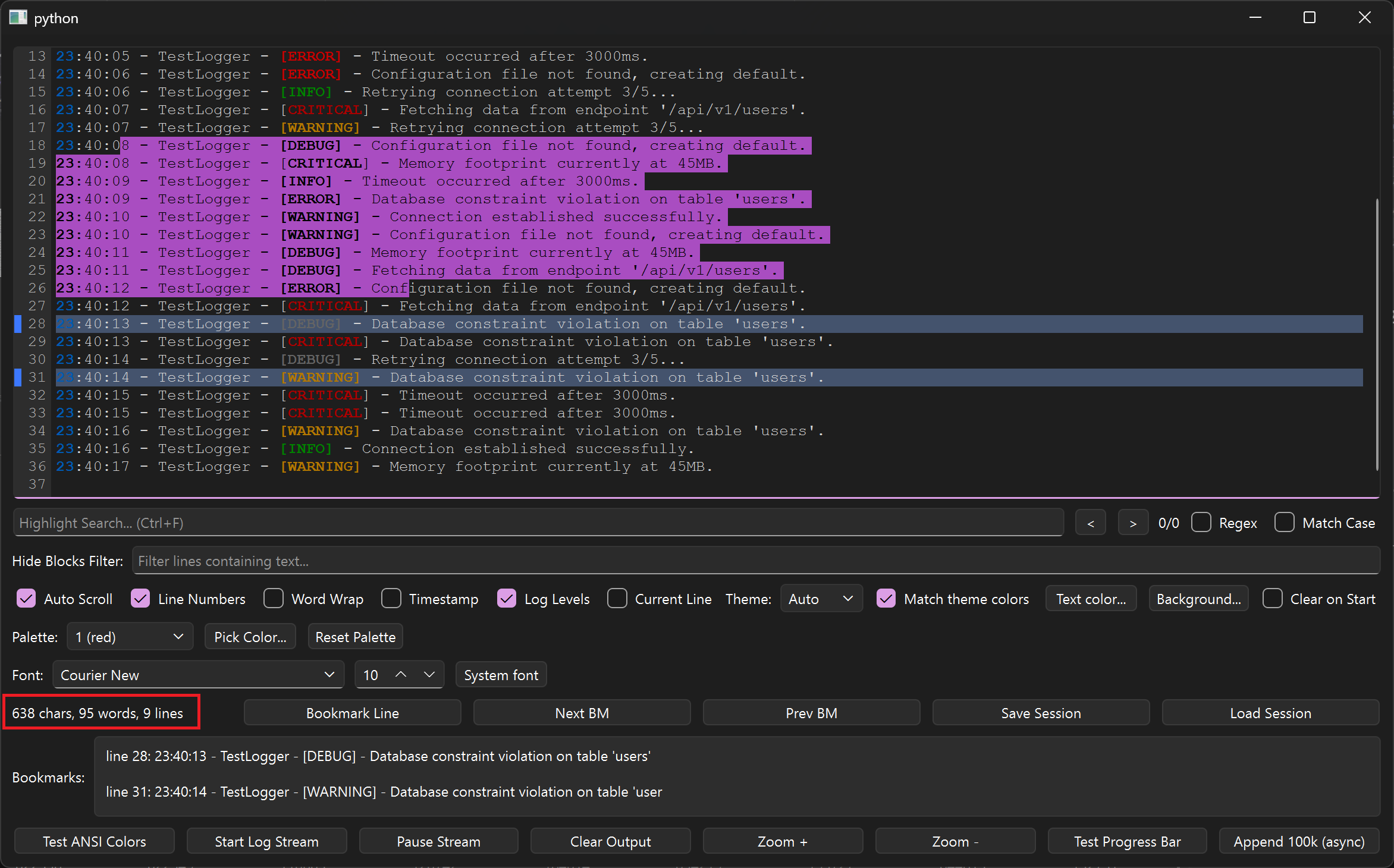Image resolution: width=1394 pixels, height=868 pixels.
Task: Click the Load Session button
Action: (x=1270, y=713)
